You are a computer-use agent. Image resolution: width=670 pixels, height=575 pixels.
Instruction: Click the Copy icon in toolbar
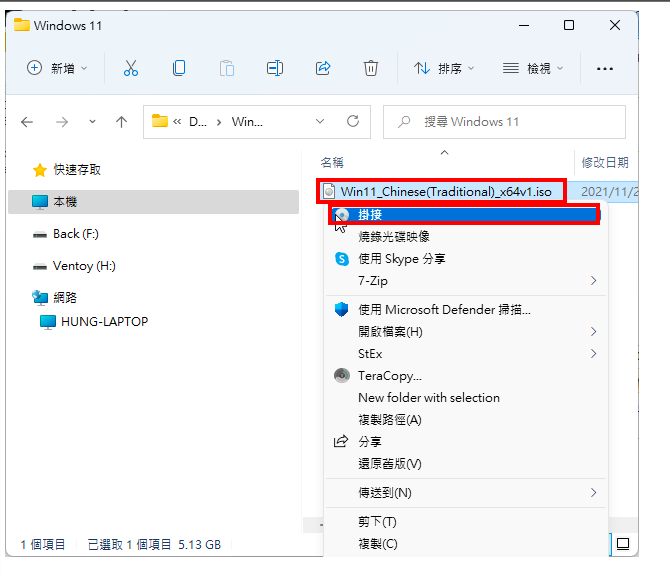(179, 68)
